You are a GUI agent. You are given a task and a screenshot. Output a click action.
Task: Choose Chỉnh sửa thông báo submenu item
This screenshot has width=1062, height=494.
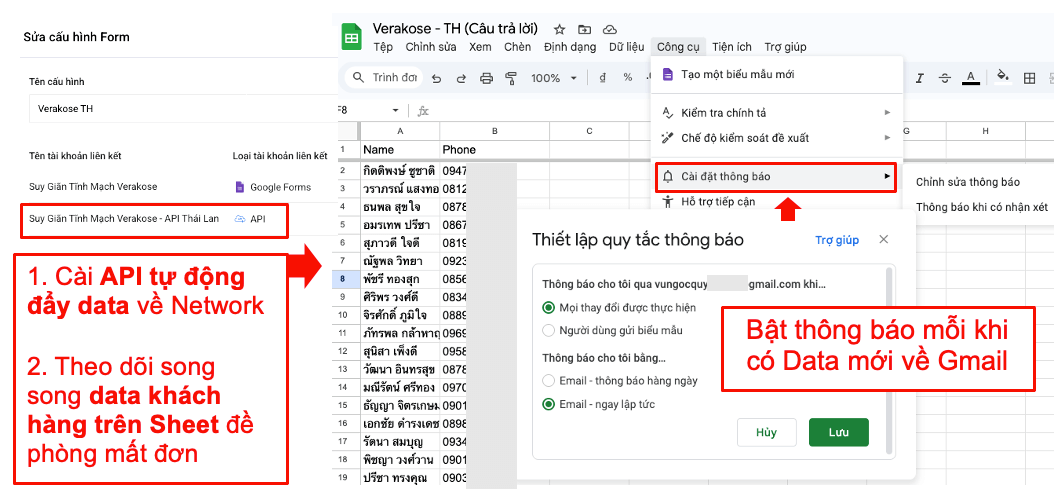tap(967, 182)
